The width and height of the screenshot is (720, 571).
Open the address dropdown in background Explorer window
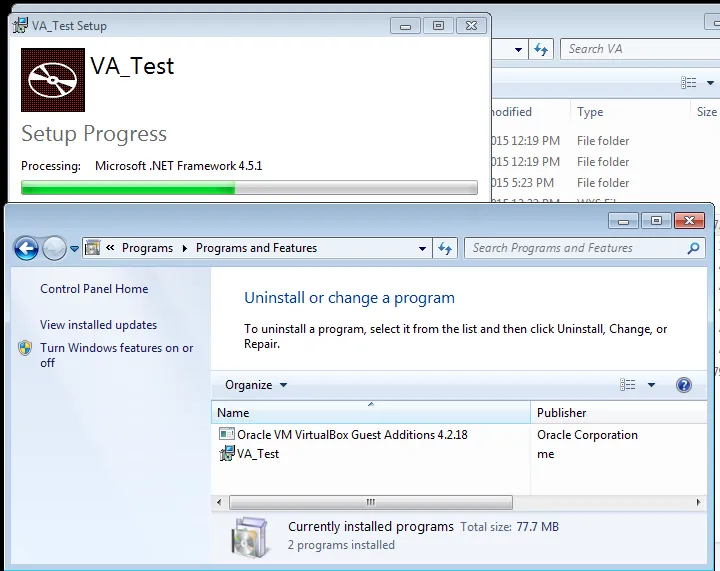(518, 50)
